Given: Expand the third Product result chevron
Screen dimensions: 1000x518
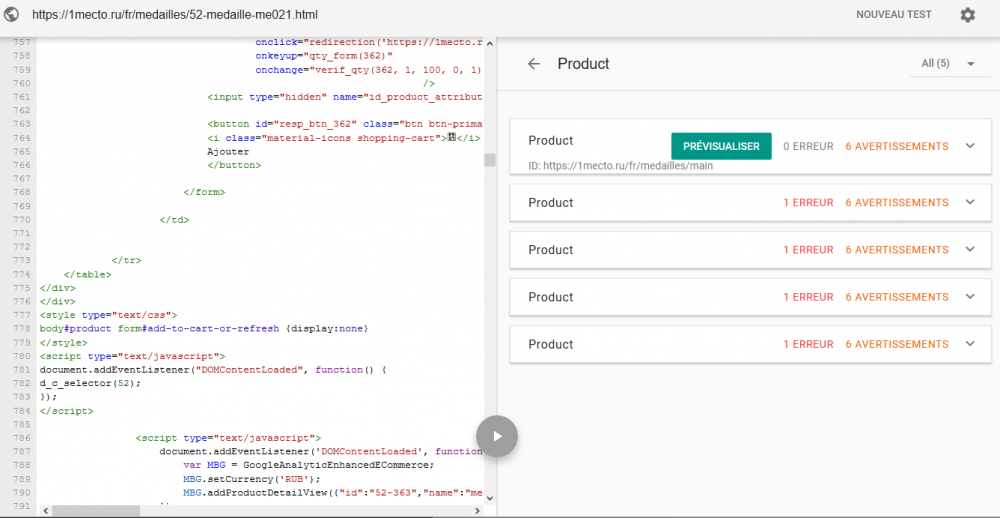Looking at the screenshot, I should pyautogui.click(x=969, y=250).
